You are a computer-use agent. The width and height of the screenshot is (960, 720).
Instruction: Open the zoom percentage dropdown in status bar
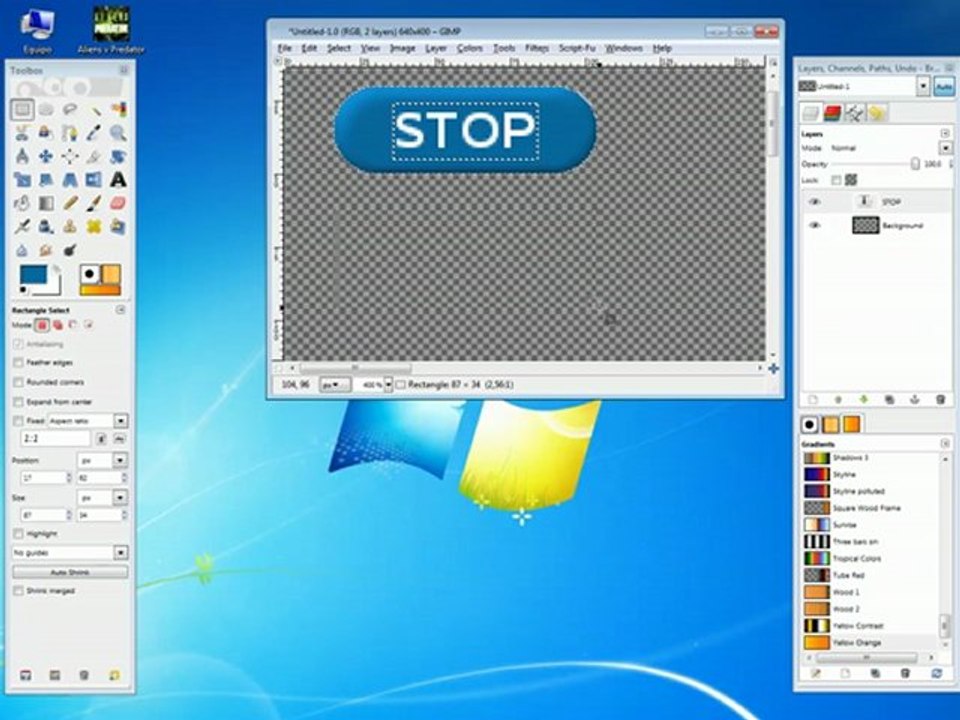click(388, 384)
